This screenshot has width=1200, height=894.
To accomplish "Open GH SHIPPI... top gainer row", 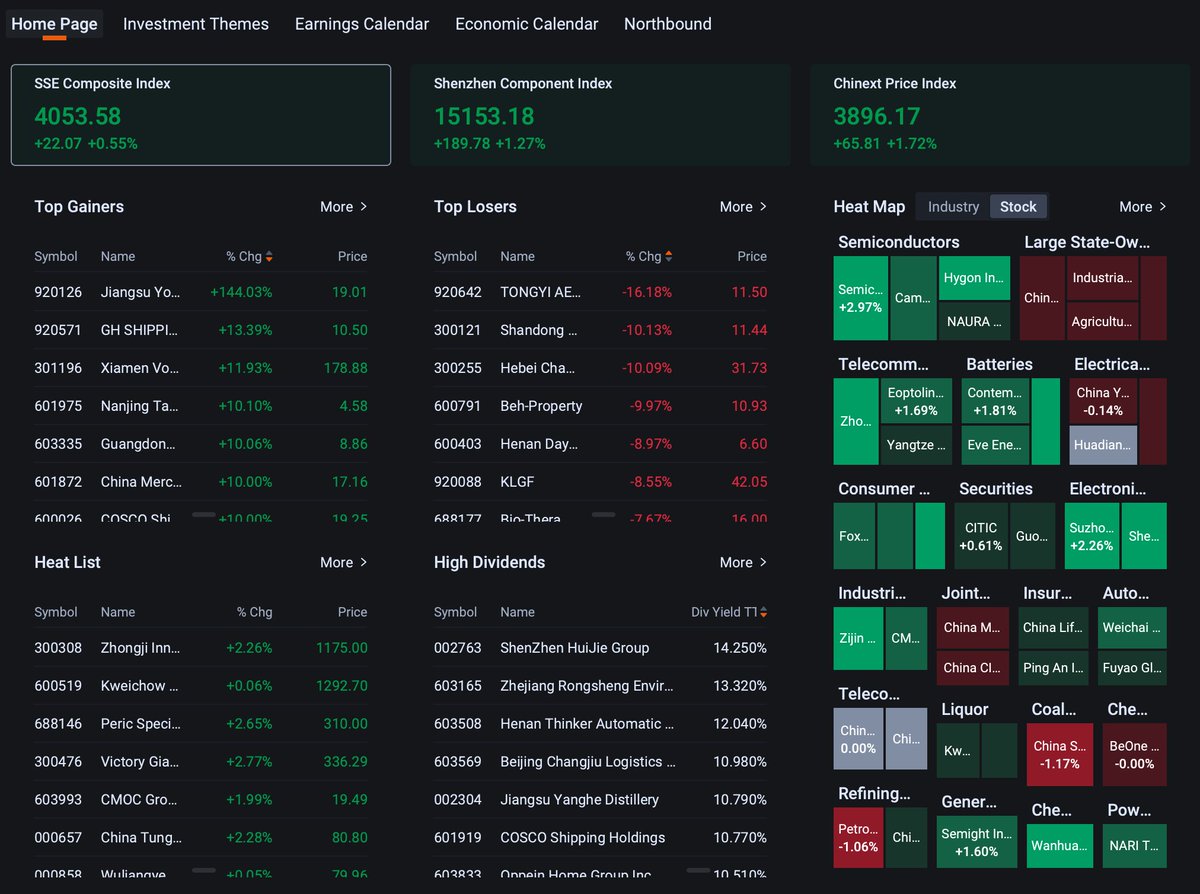I will pos(201,330).
